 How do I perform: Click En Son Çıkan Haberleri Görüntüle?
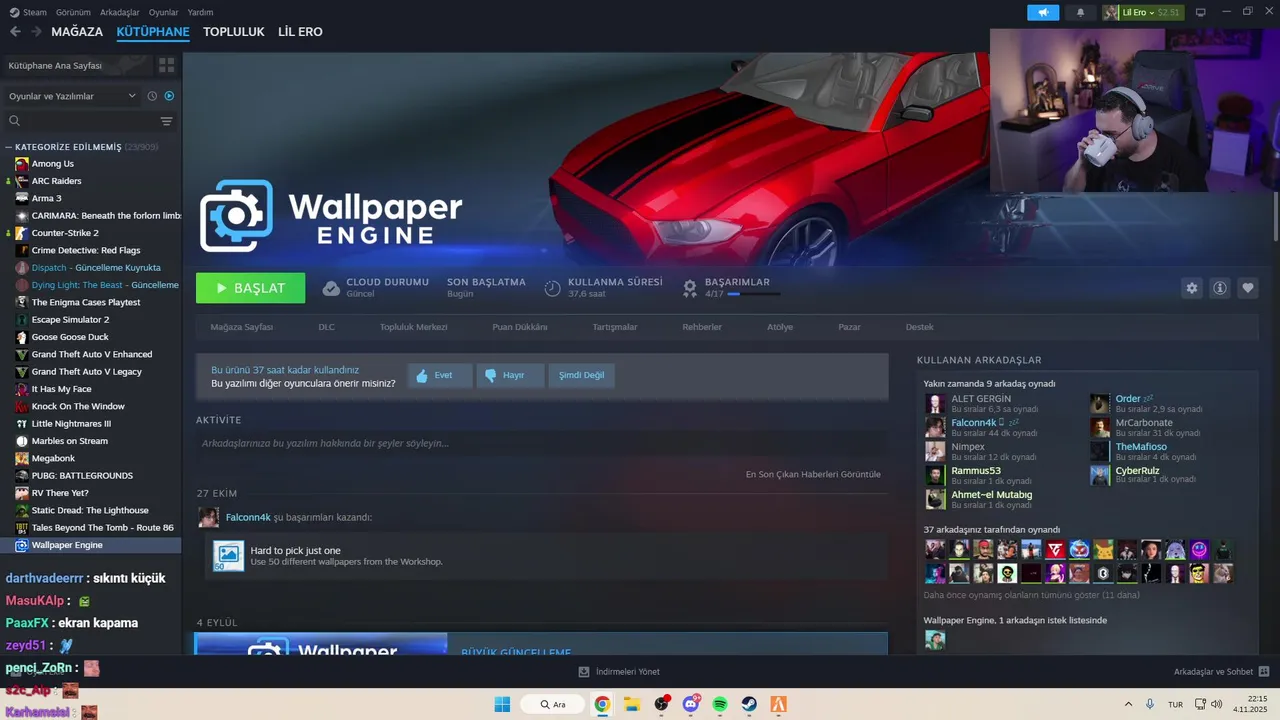[x=813, y=474]
